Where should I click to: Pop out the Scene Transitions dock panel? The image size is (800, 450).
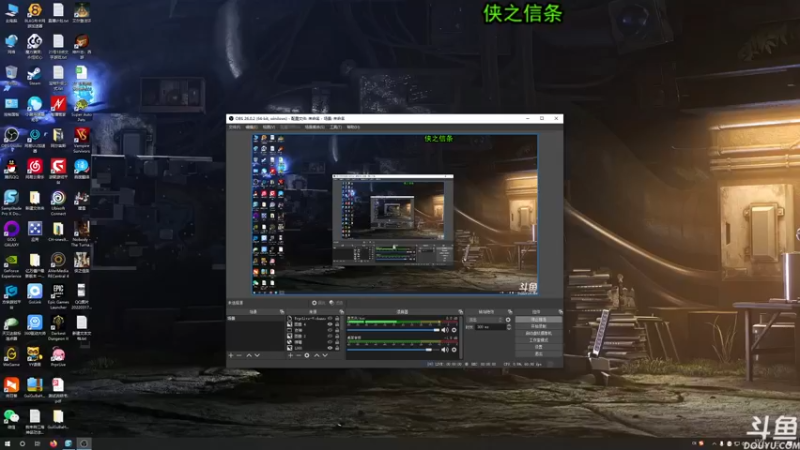510,311
